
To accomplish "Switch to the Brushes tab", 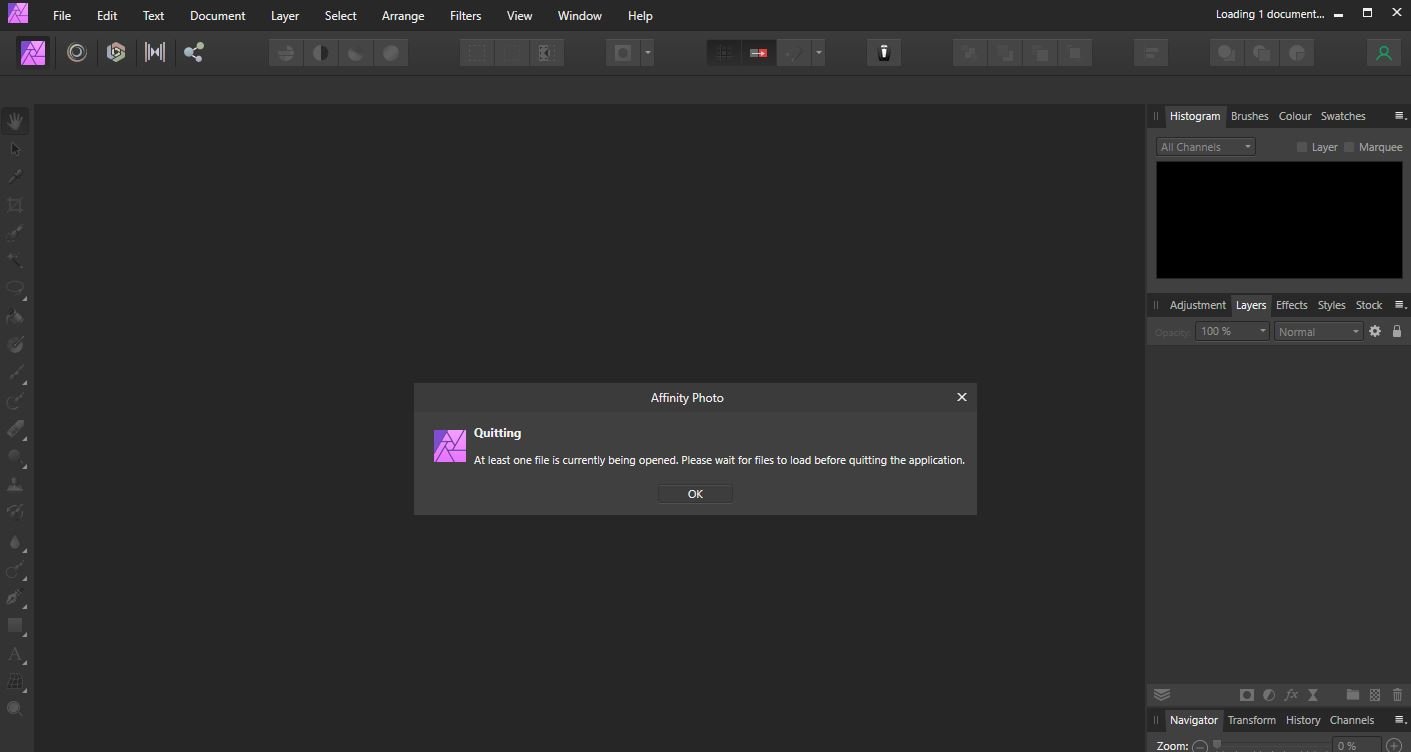I will (1249, 116).
